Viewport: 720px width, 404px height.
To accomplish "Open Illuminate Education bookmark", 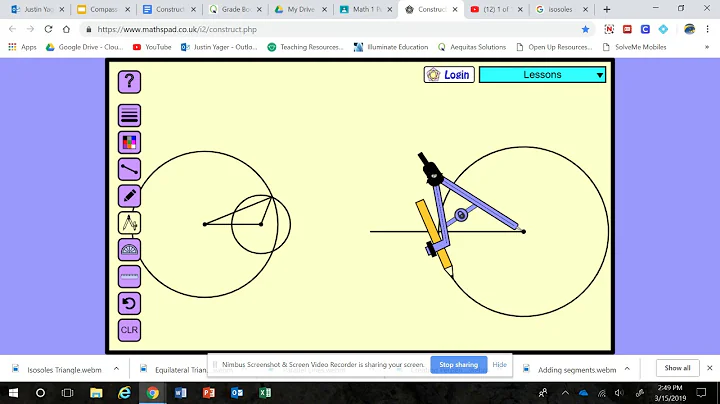I will click(x=391, y=47).
